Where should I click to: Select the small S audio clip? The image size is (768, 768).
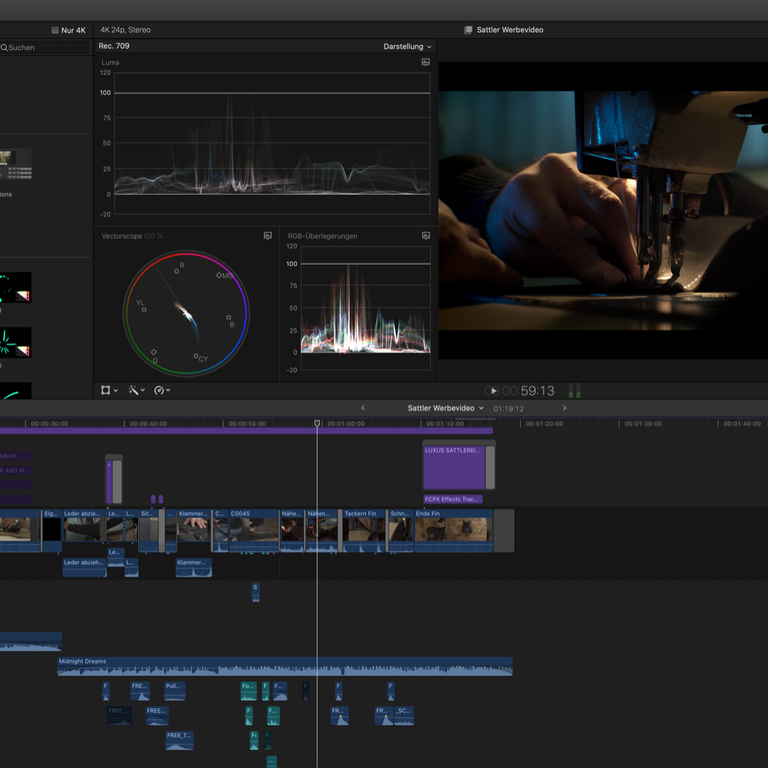(x=255, y=592)
